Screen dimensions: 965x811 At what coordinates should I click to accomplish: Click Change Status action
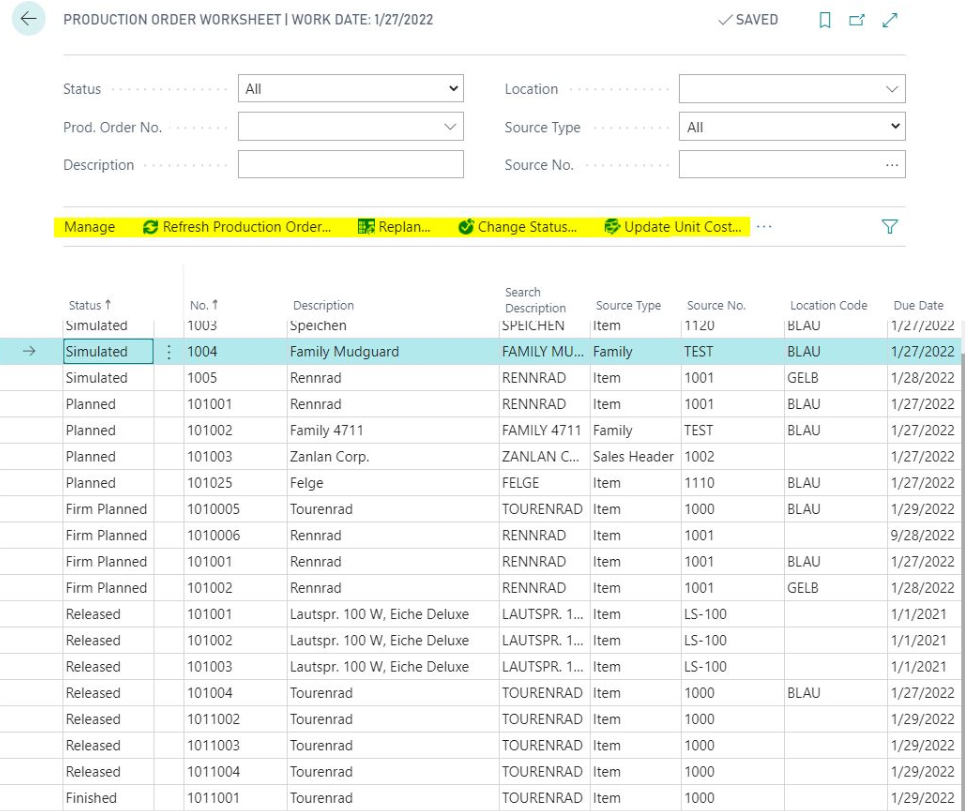point(518,227)
